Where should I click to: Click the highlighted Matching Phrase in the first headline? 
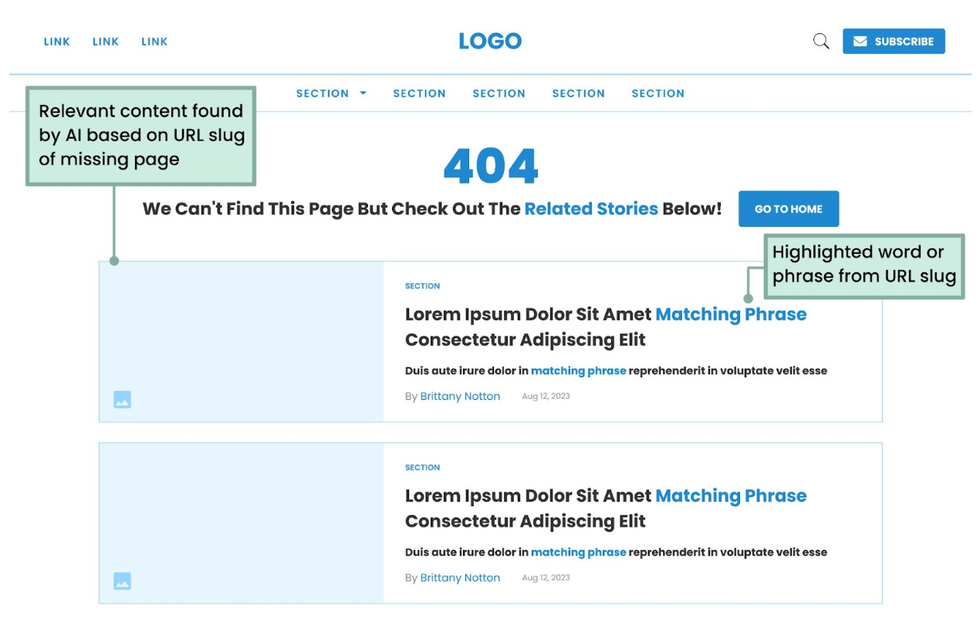[731, 314]
